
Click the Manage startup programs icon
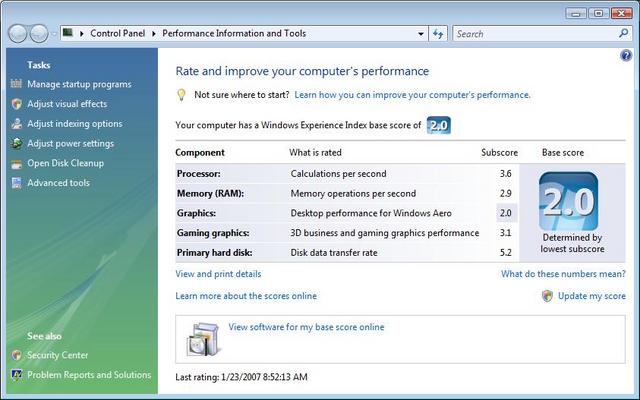click(16, 84)
